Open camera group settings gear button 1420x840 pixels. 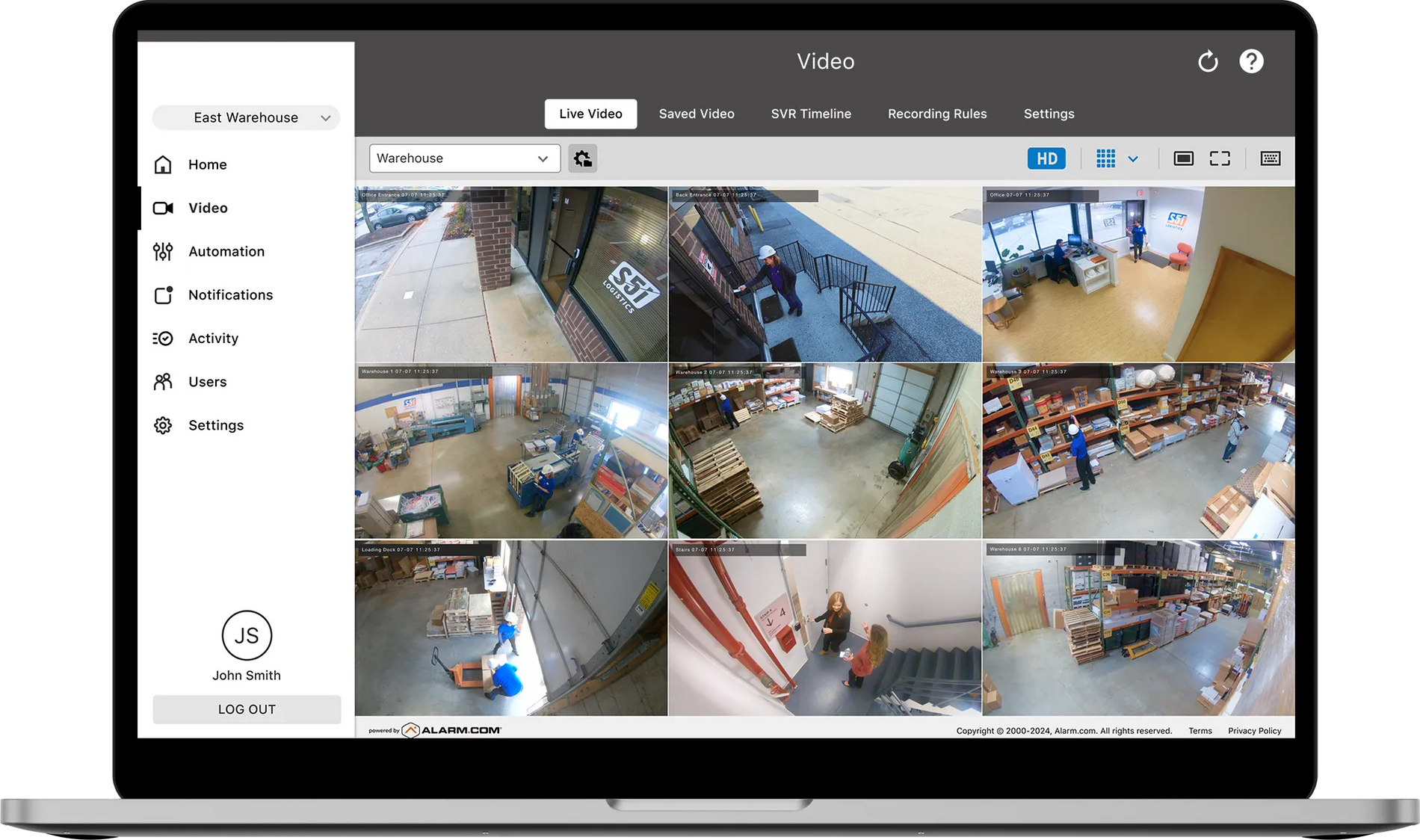click(583, 158)
